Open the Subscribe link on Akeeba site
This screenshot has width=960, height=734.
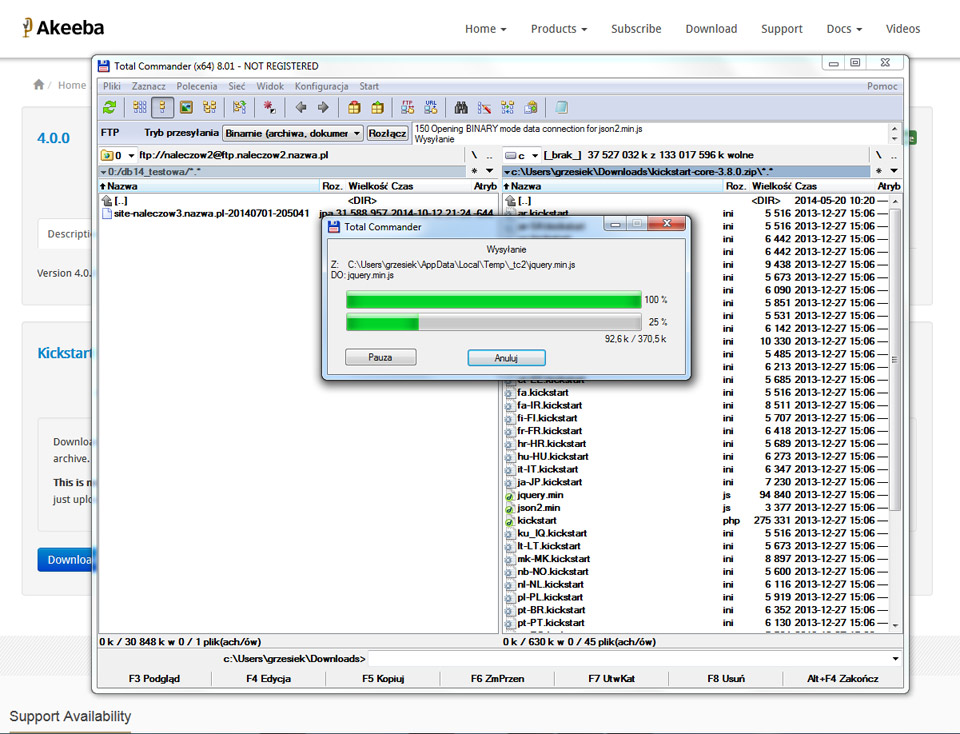click(636, 29)
